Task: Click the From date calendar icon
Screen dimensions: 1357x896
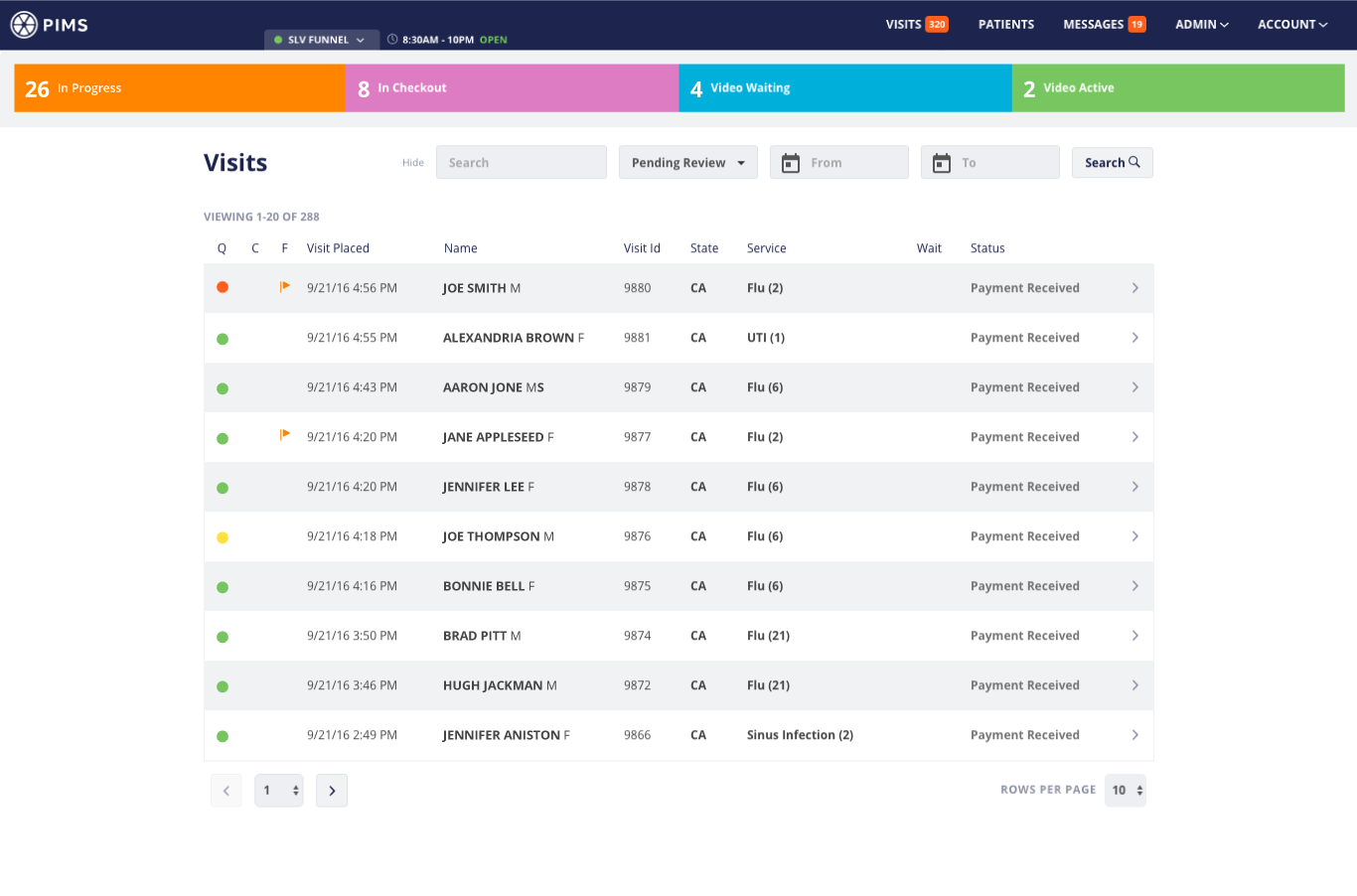Action: pyautogui.click(x=791, y=163)
